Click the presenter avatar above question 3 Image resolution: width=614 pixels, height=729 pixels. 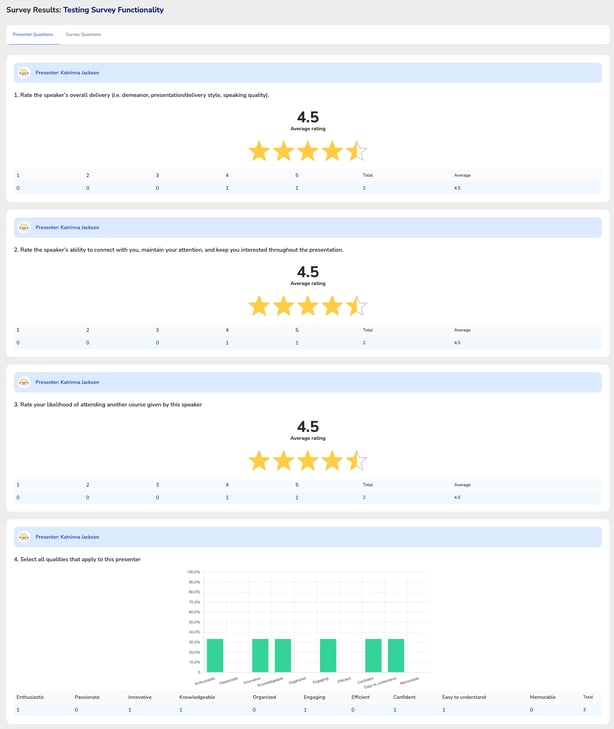24,382
